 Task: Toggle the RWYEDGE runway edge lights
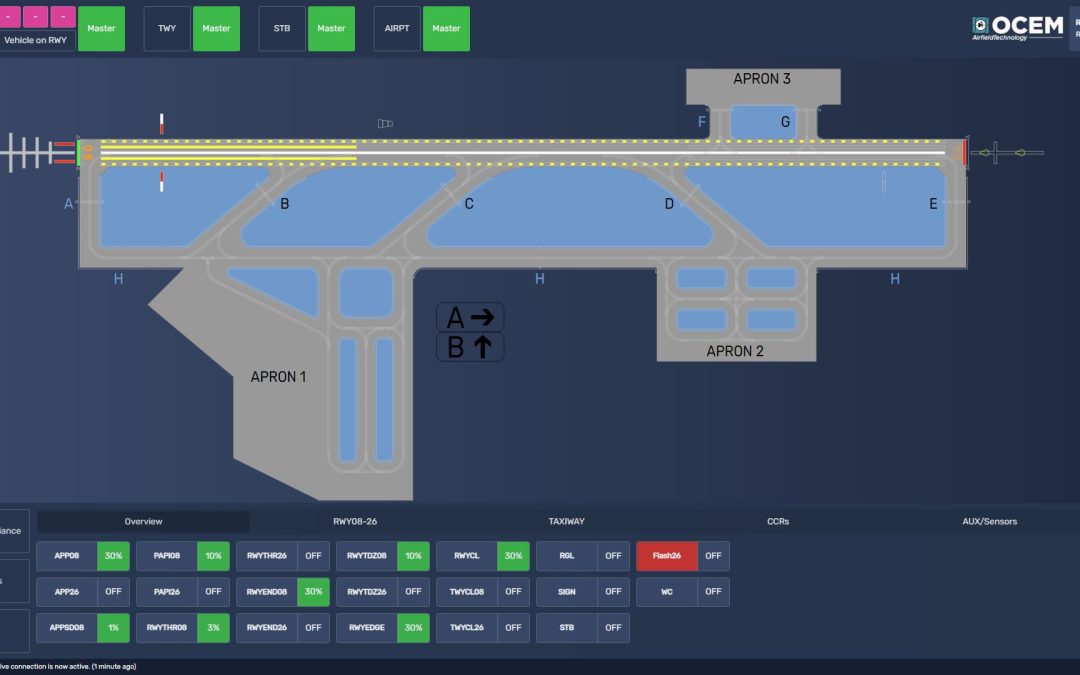point(383,627)
